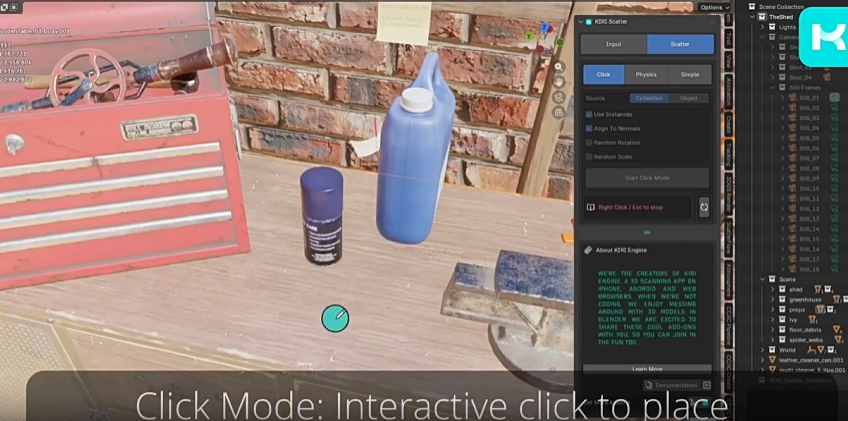Screen dimensions: 848x421
Task: Click the zoom magnifier viewport icon
Action: 560,67
